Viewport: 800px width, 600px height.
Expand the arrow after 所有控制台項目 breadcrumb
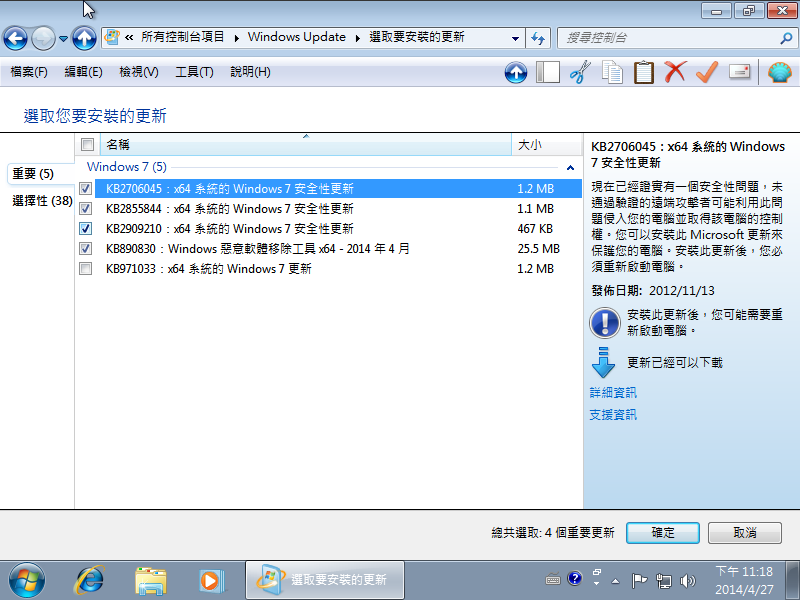[x=237, y=38]
